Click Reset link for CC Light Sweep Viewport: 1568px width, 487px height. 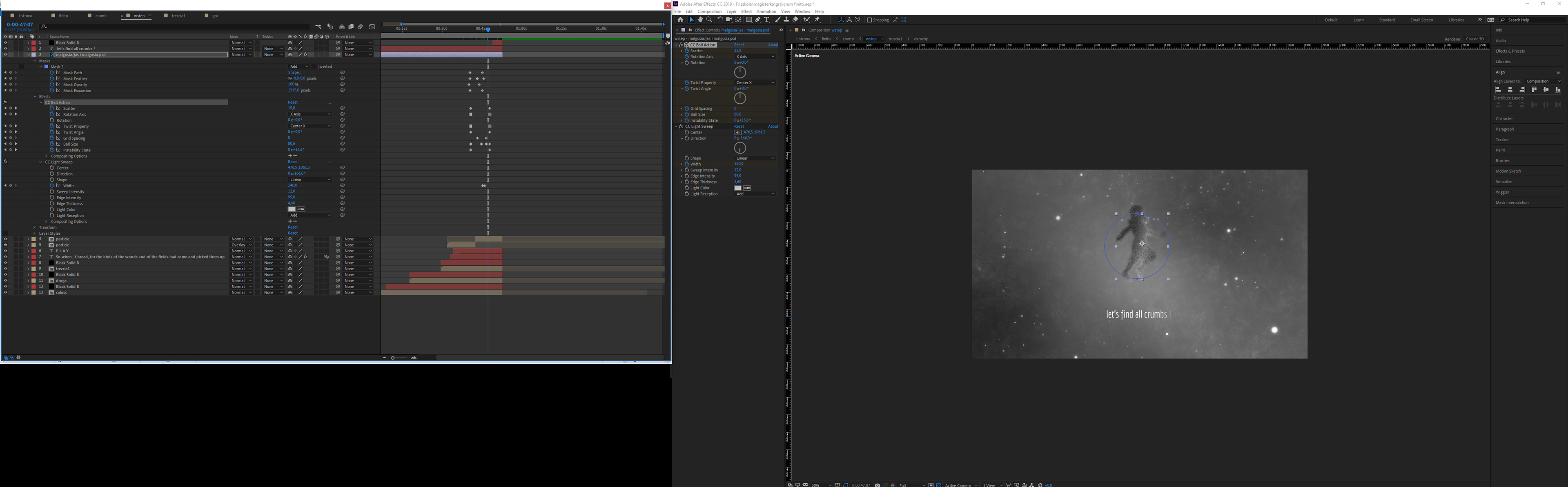[x=738, y=126]
